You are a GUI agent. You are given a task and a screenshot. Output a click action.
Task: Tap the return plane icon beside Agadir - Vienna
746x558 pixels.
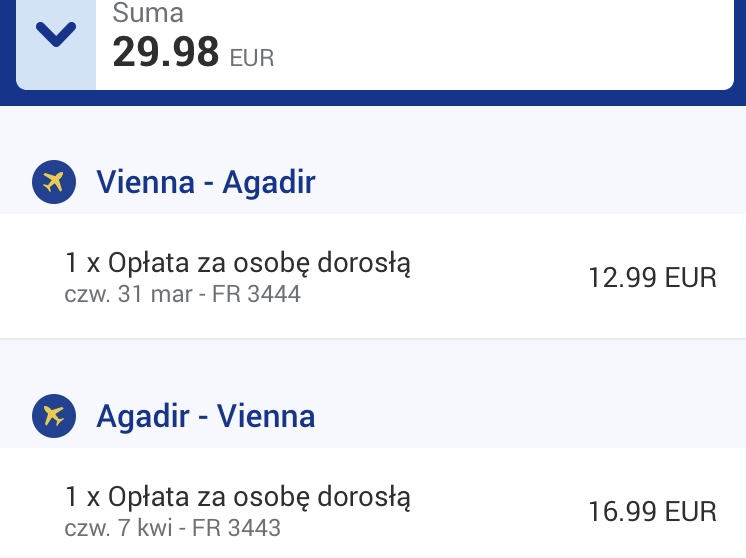[x=54, y=416]
